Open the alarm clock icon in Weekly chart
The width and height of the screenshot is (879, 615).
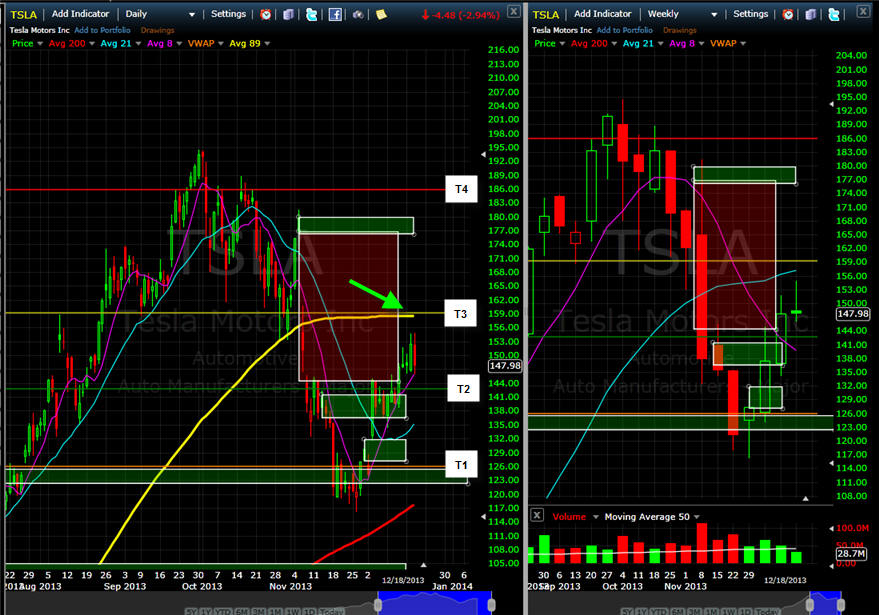[788, 15]
